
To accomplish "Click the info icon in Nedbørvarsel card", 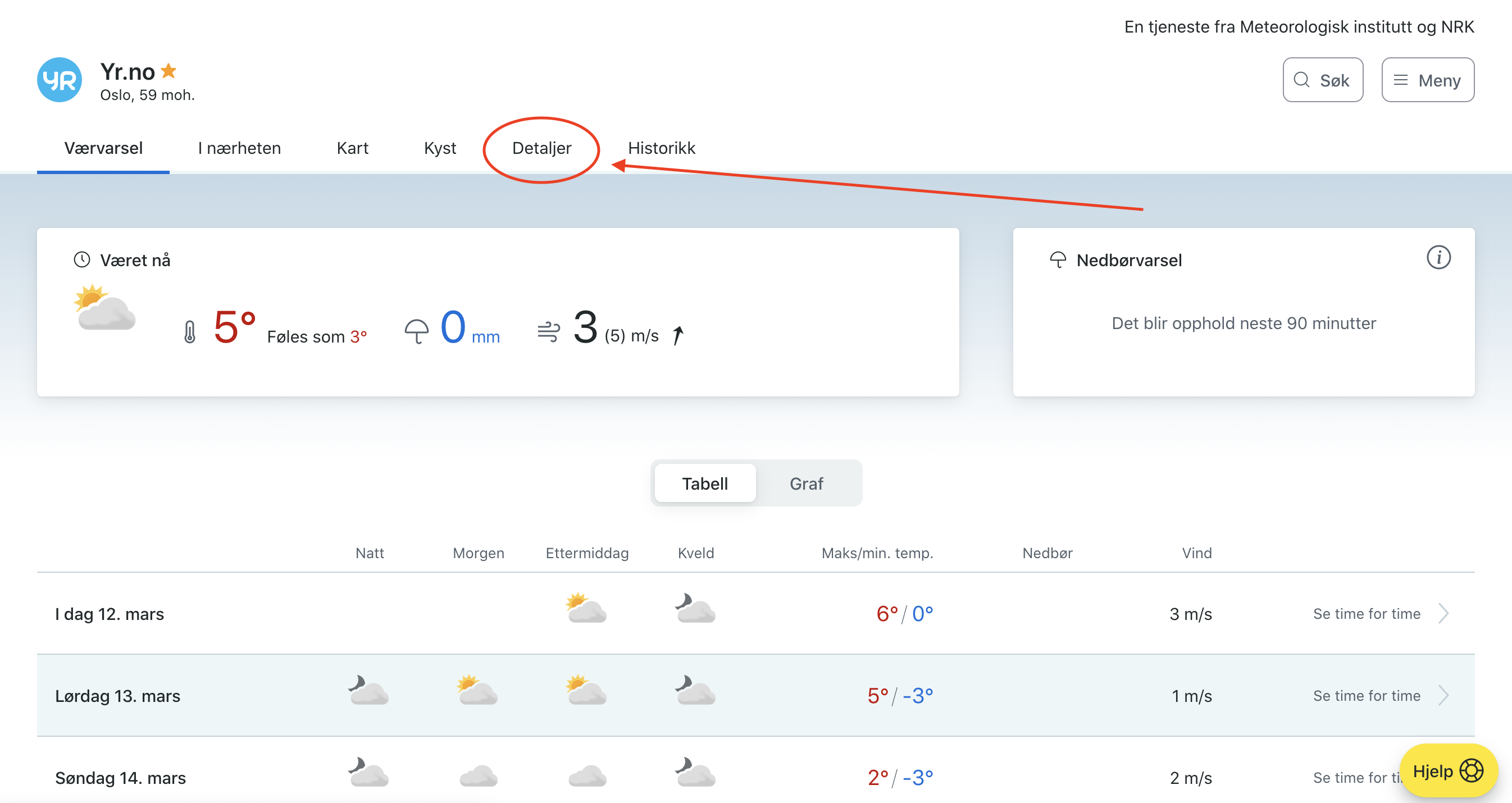I will coord(1438,258).
